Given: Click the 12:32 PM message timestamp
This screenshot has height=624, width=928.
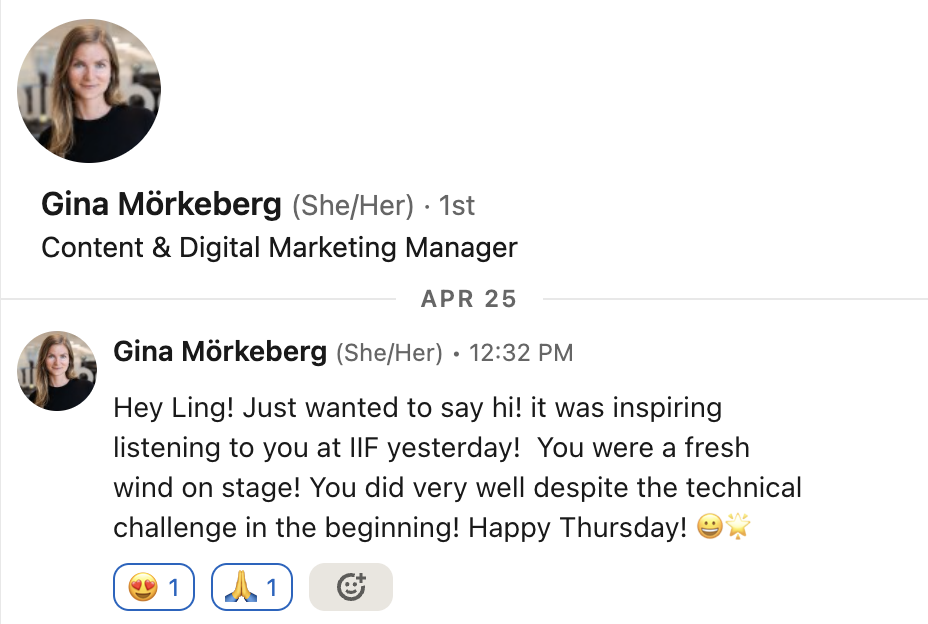Looking at the screenshot, I should pyautogui.click(x=520, y=353).
